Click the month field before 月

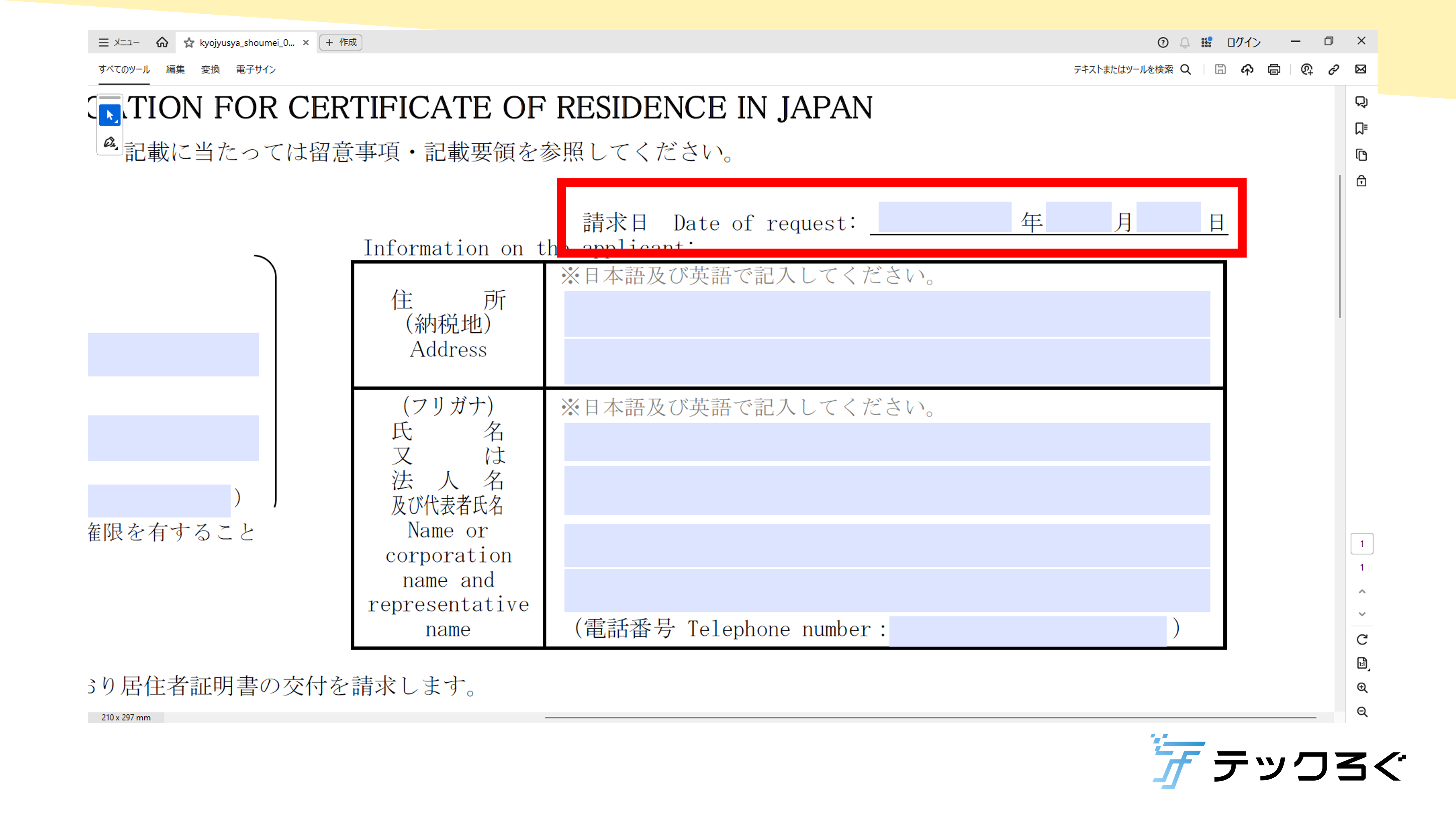(x=1078, y=217)
